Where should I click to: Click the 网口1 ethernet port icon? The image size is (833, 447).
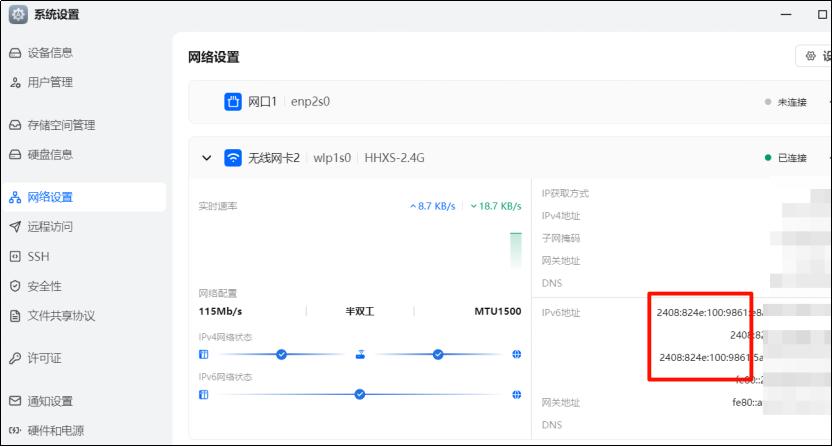point(233,101)
